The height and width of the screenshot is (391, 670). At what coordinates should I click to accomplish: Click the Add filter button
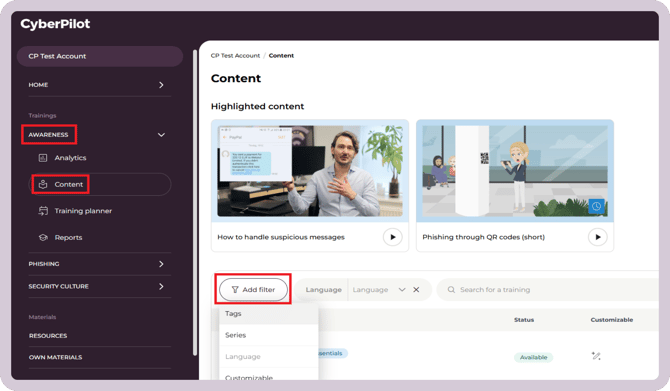pyautogui.click(x=253, y=290)
